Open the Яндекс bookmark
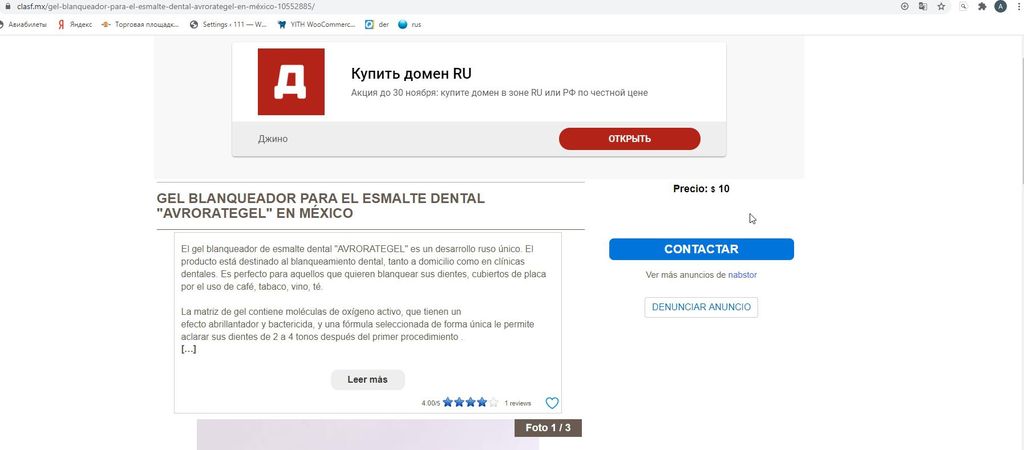This screenshot has width=1024, height=450. click(x=75, y=25)
